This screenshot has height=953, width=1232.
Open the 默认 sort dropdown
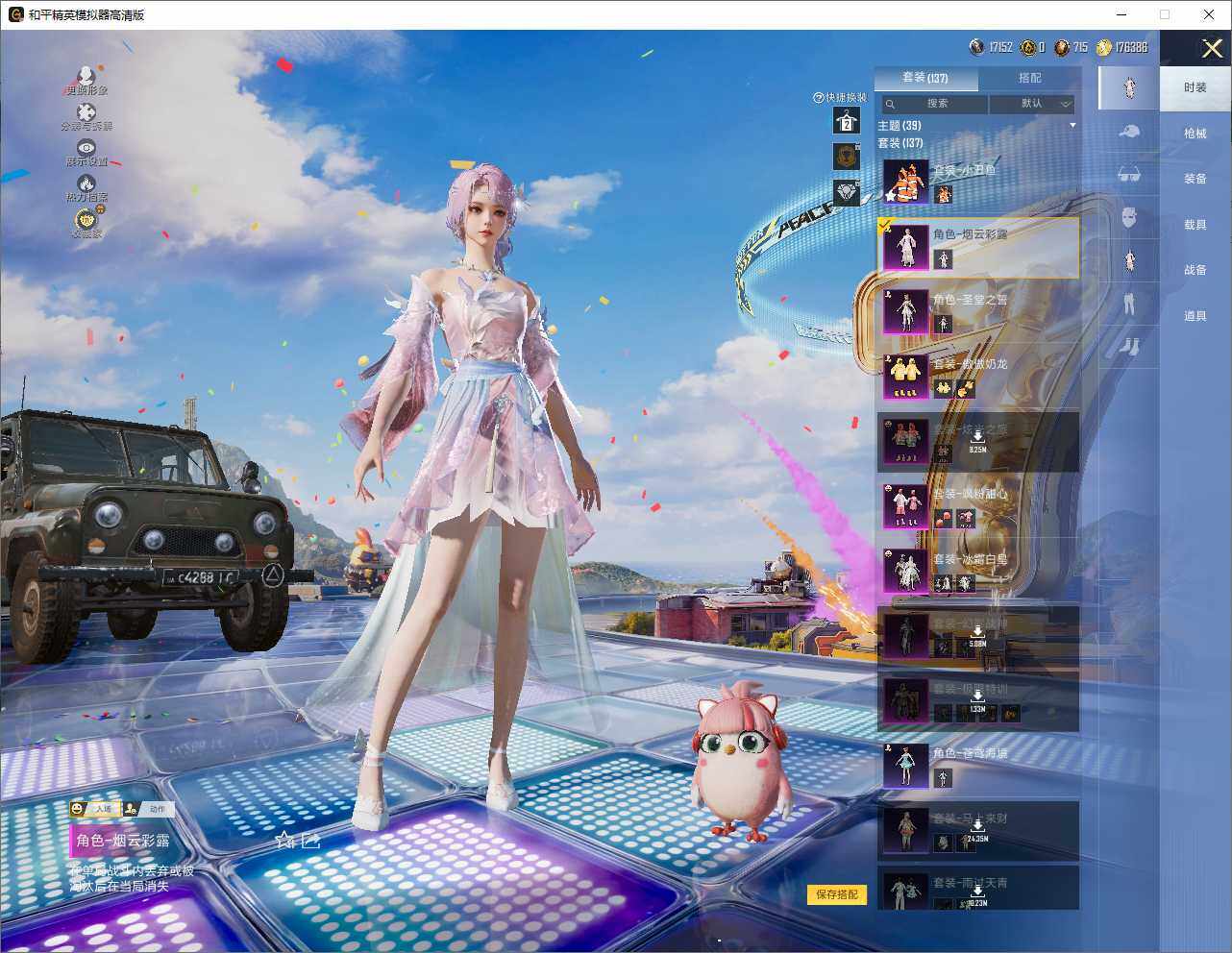[x=1032, y=104]
